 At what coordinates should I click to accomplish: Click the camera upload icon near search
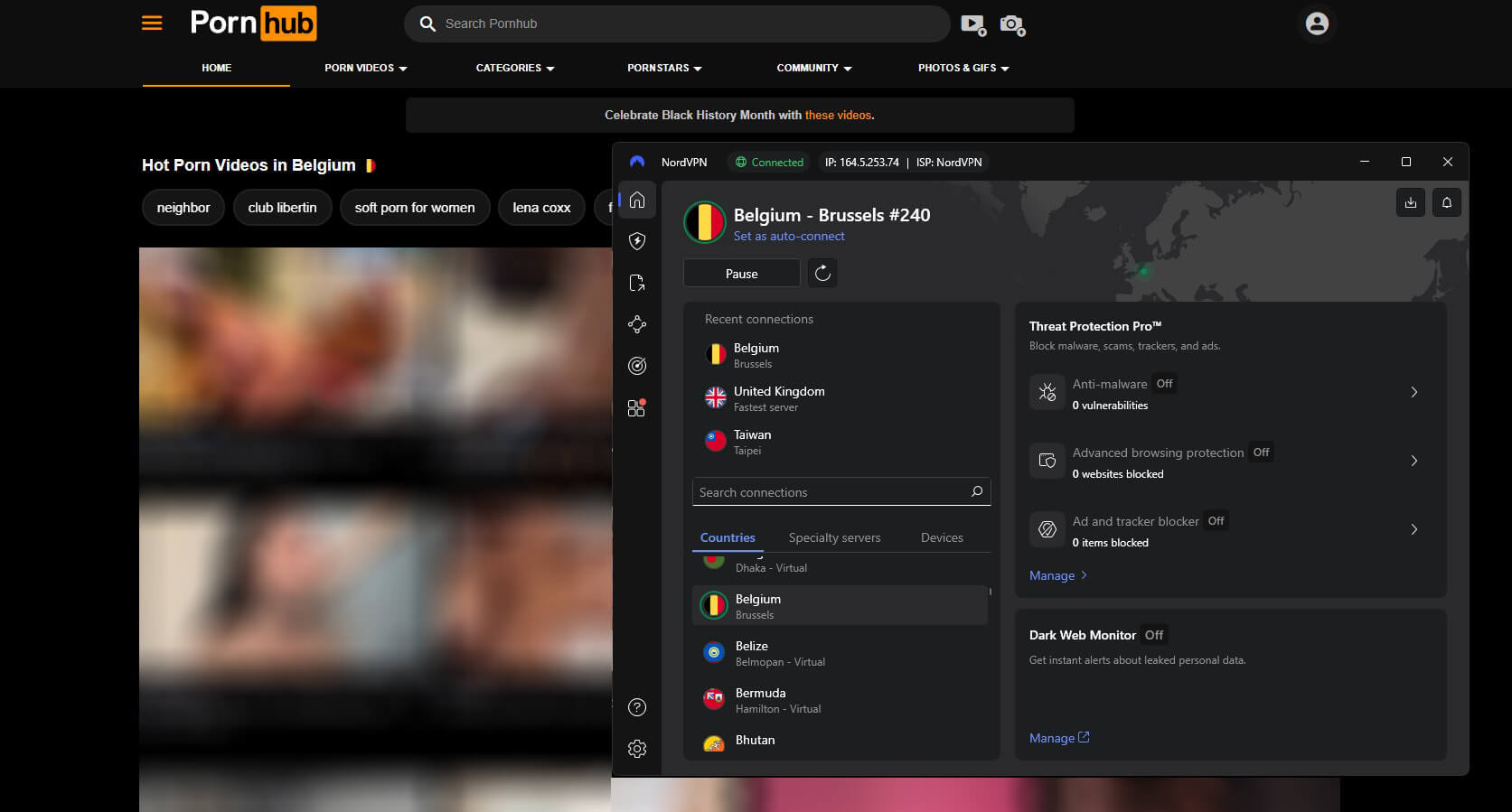click(x=1012, y=24)
